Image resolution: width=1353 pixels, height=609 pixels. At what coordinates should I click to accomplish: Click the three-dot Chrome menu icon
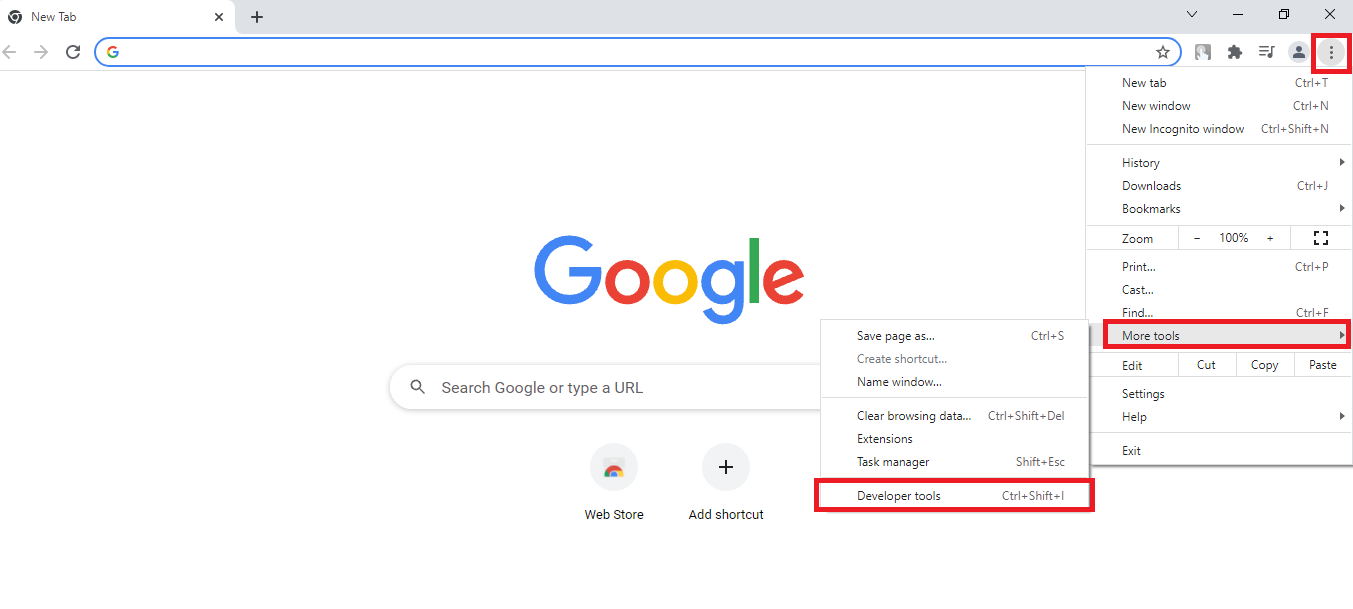pyautogui.click(x=1331, y=52)
